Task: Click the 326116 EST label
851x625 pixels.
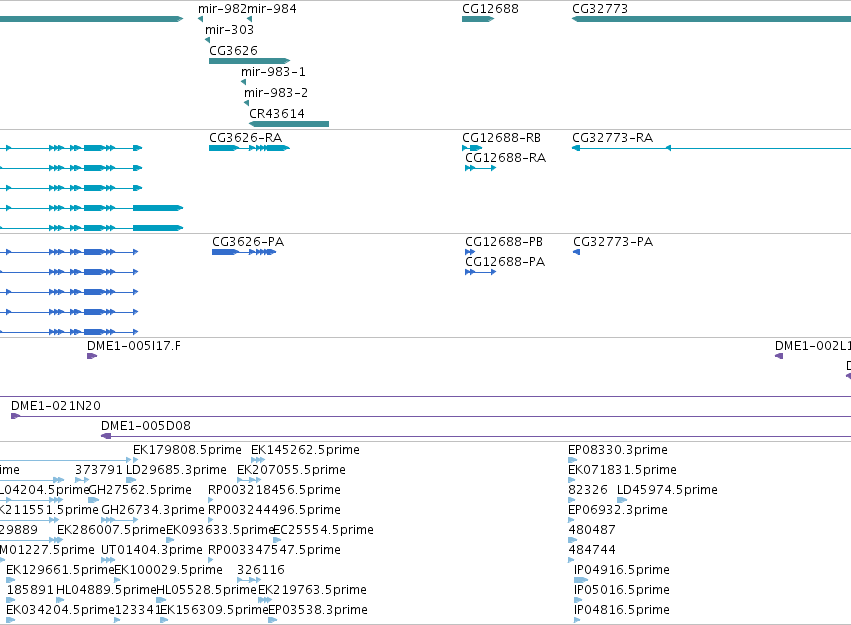Action: coord(261,570)
